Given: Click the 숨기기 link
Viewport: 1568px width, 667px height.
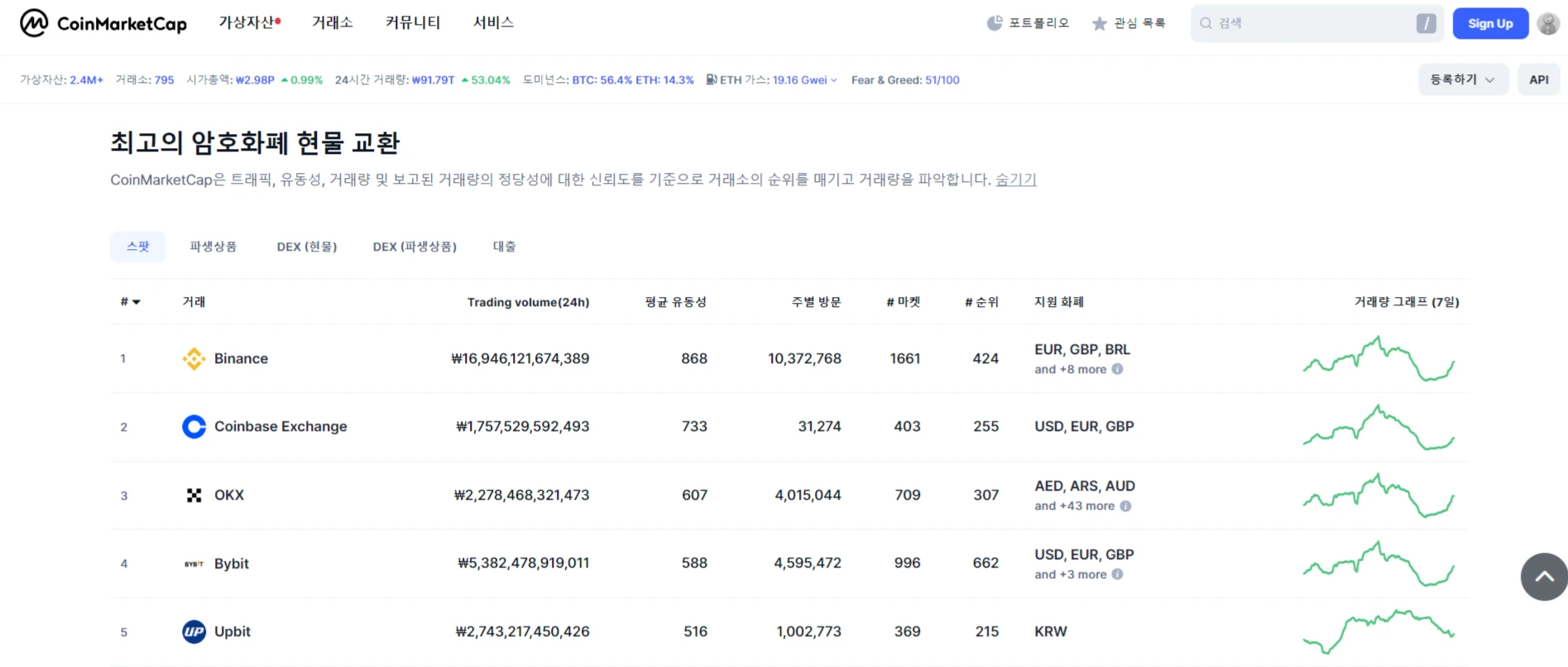Looking at the screenshot, I should point(1016,180).
